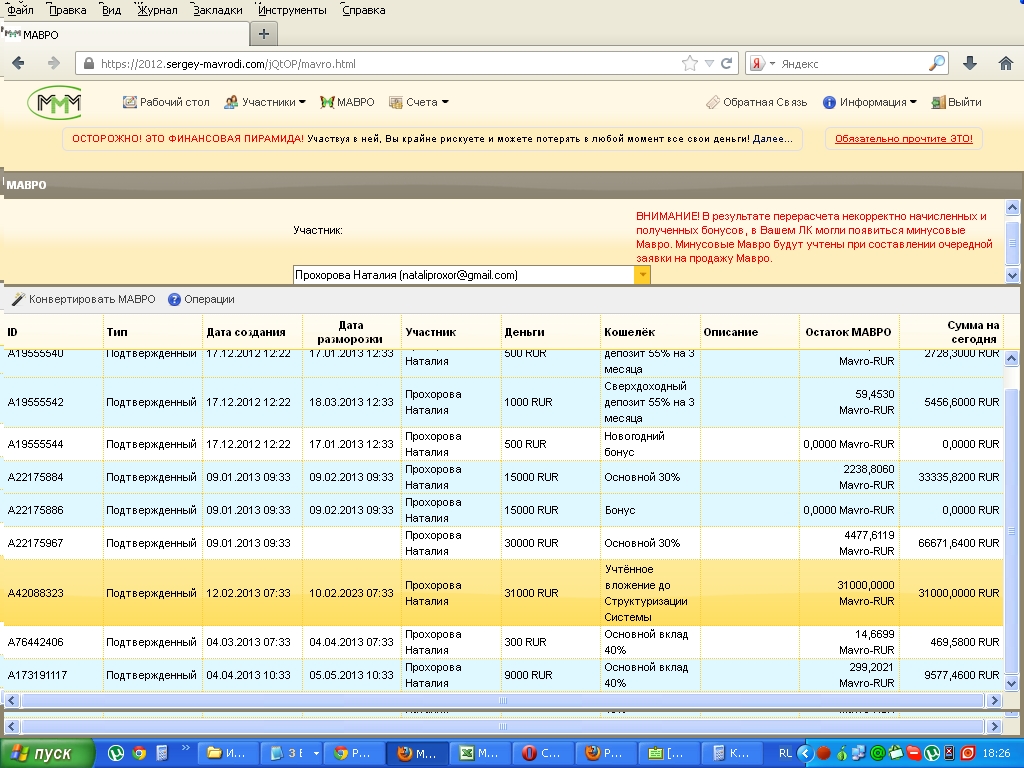Open the Справка menu
This screenshot has height=768, width=1024.
click(x=363, y=10)
